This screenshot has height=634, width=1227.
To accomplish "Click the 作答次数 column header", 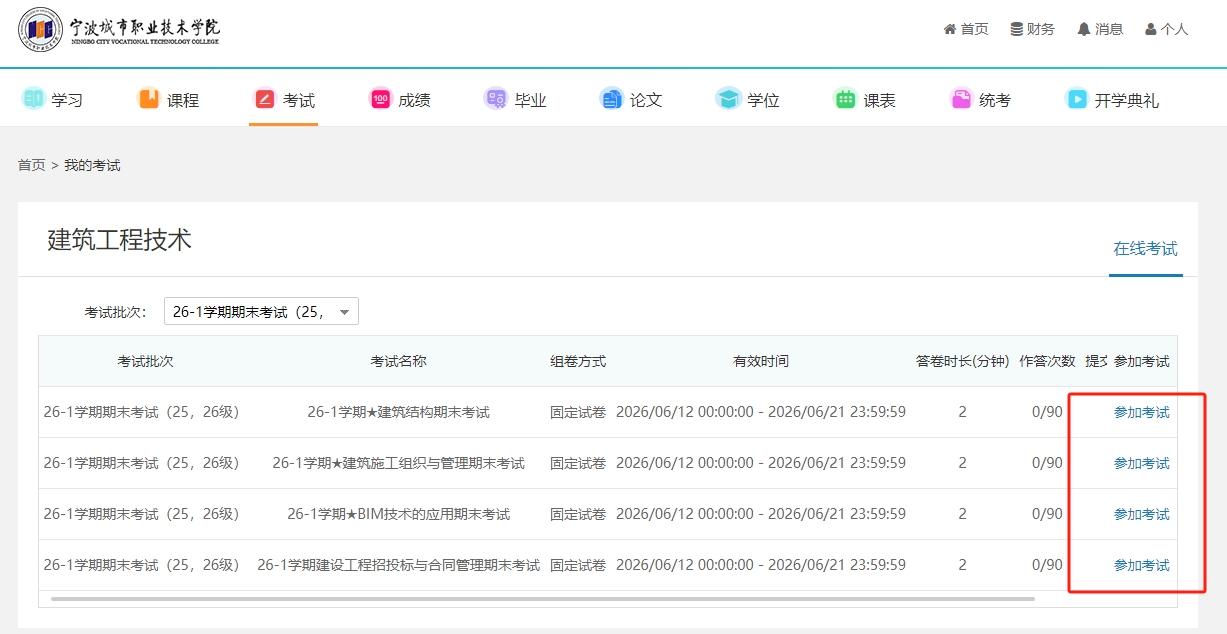I will 1047,361.
